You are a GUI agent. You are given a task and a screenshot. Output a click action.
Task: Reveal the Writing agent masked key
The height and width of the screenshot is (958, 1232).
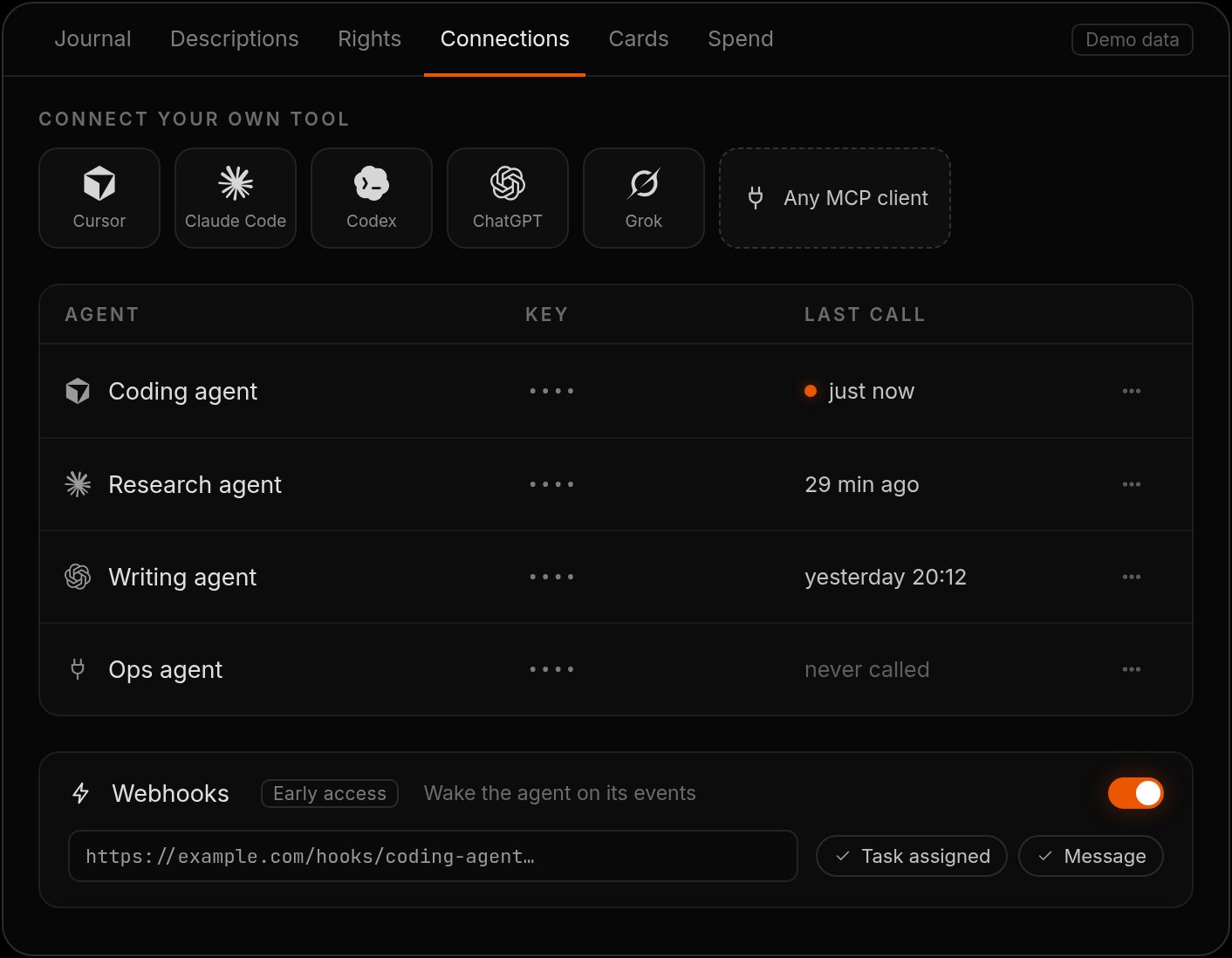[551, 577]
